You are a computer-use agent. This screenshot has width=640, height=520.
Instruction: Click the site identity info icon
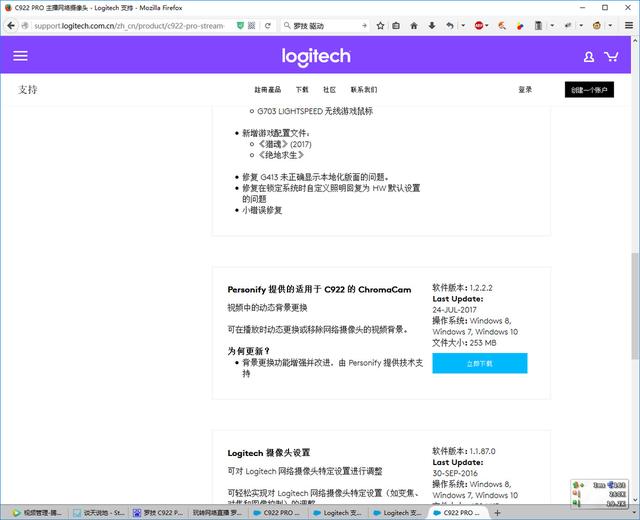(x=25, y=26)
